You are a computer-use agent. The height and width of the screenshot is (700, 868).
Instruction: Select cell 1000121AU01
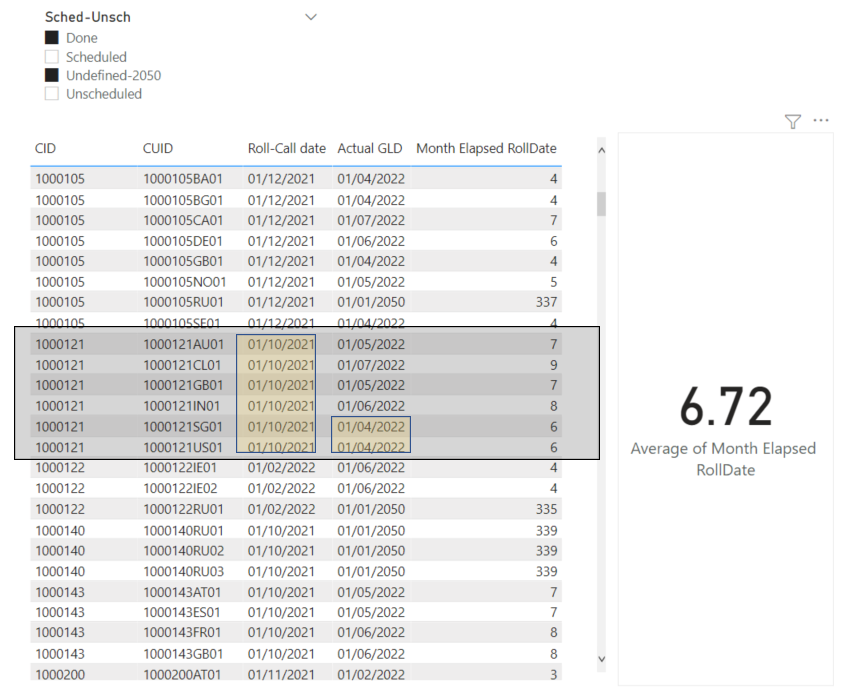[183, 344]
